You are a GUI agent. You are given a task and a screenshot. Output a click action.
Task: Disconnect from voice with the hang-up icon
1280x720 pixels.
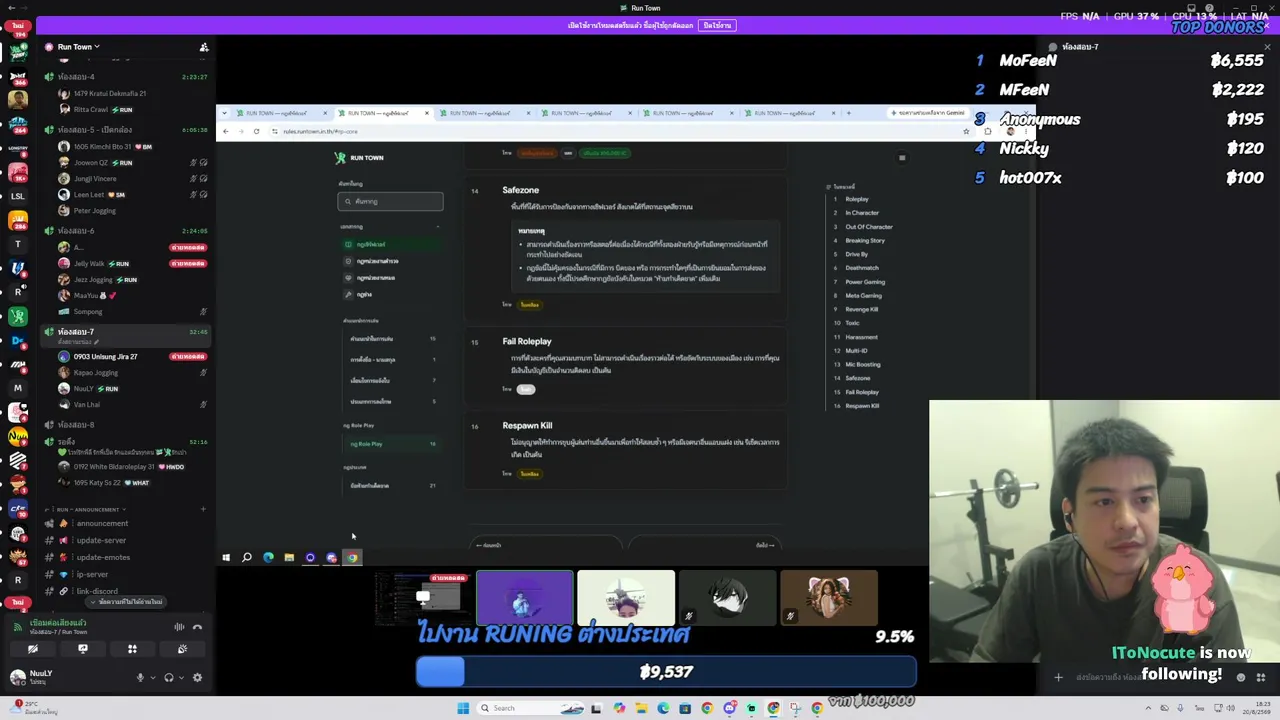(x=197, y=627)
